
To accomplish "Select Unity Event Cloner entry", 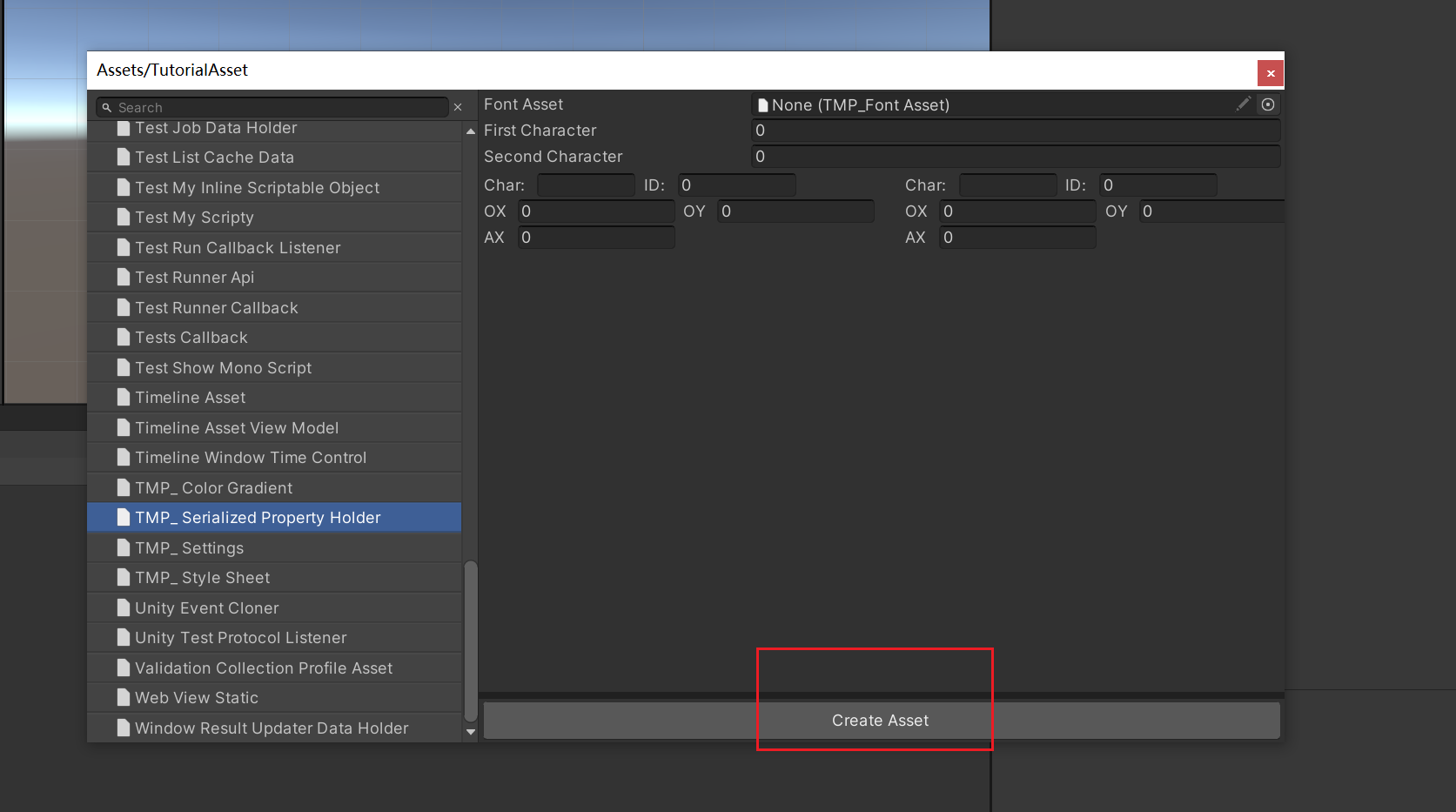I will pyautogui.click(x=274, y=608).
